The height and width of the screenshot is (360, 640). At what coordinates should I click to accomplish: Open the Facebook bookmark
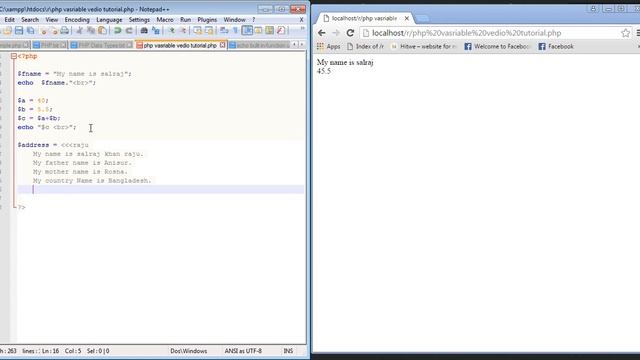(556, 47)
